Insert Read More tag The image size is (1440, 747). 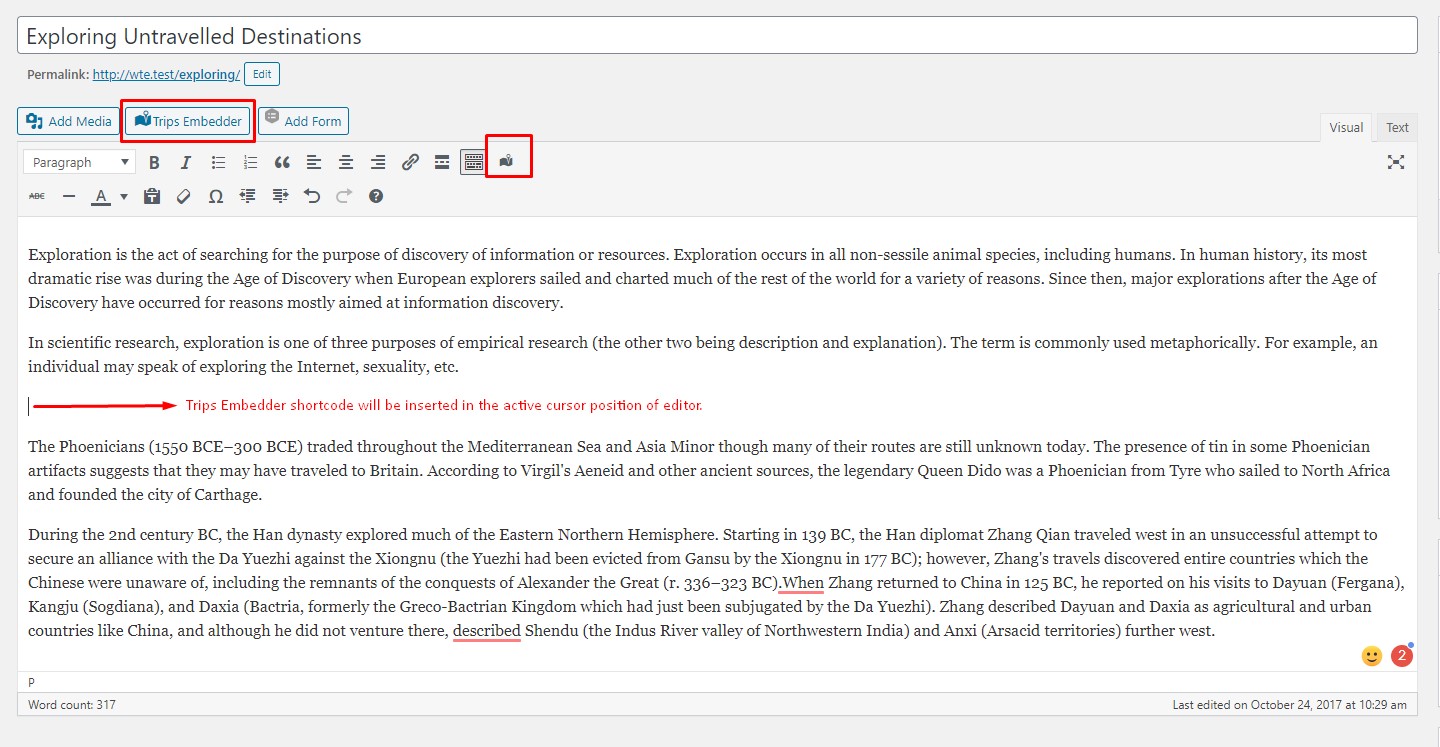[x=442, y=162]
